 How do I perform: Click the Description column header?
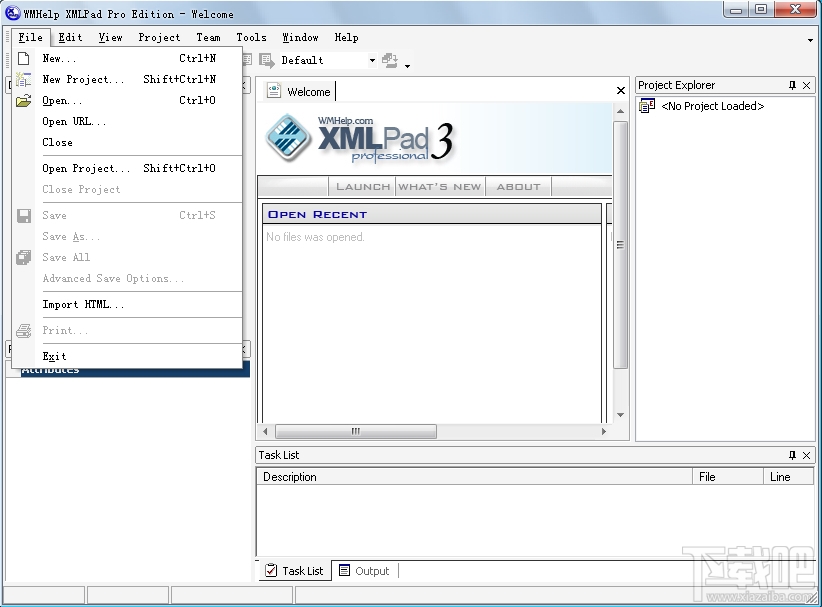474,476
